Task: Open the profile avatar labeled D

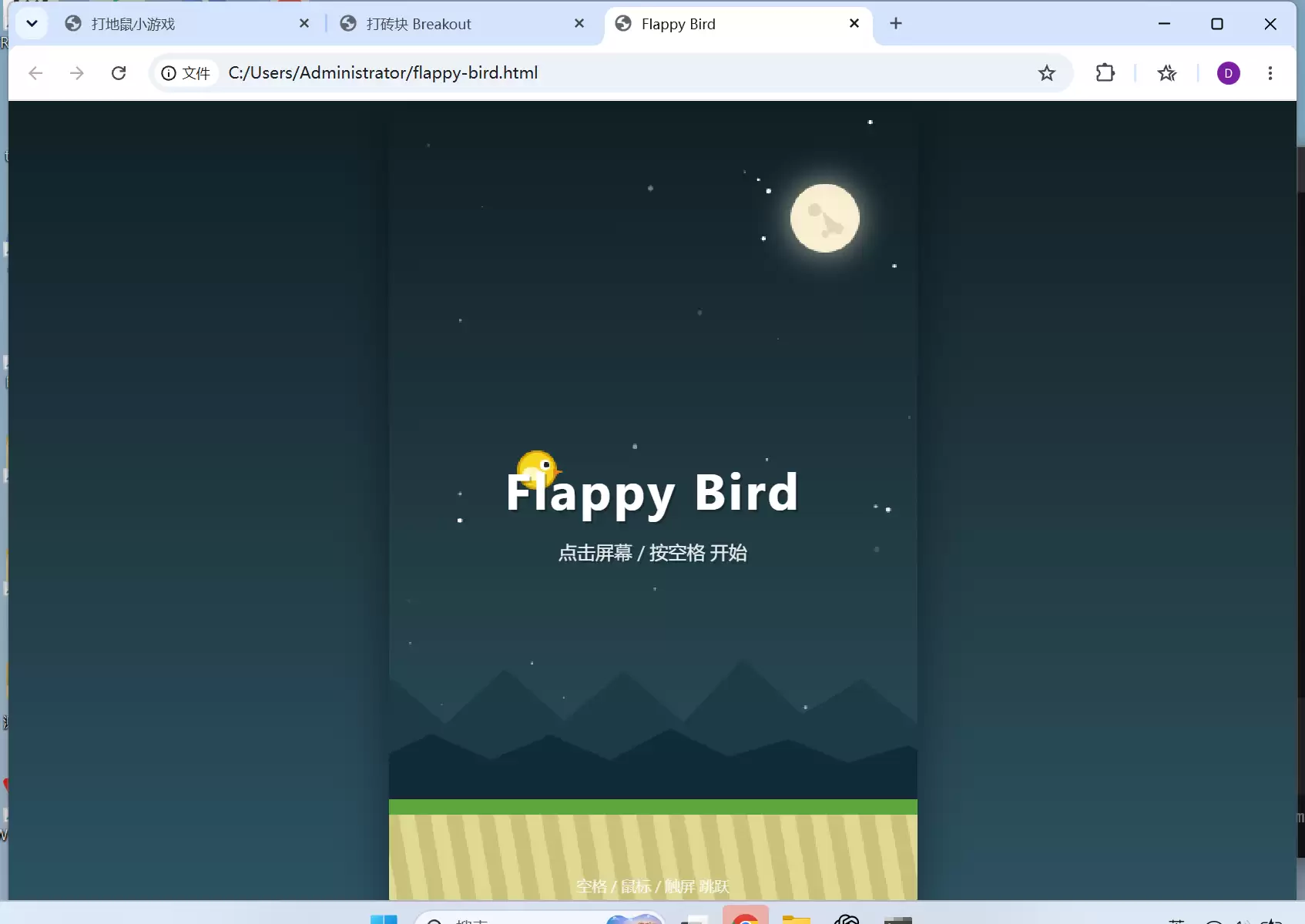Action: click(x=1229, y=73)
